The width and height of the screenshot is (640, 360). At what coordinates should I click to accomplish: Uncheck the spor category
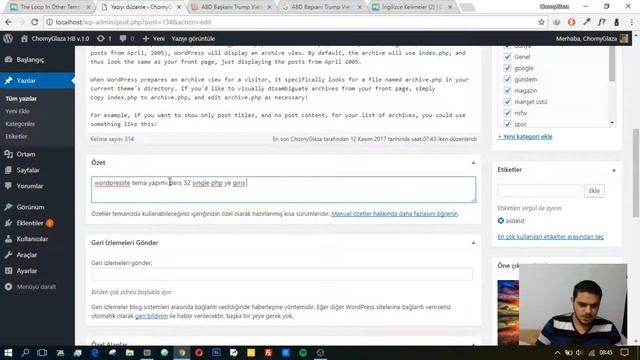[x=507, y=124]
